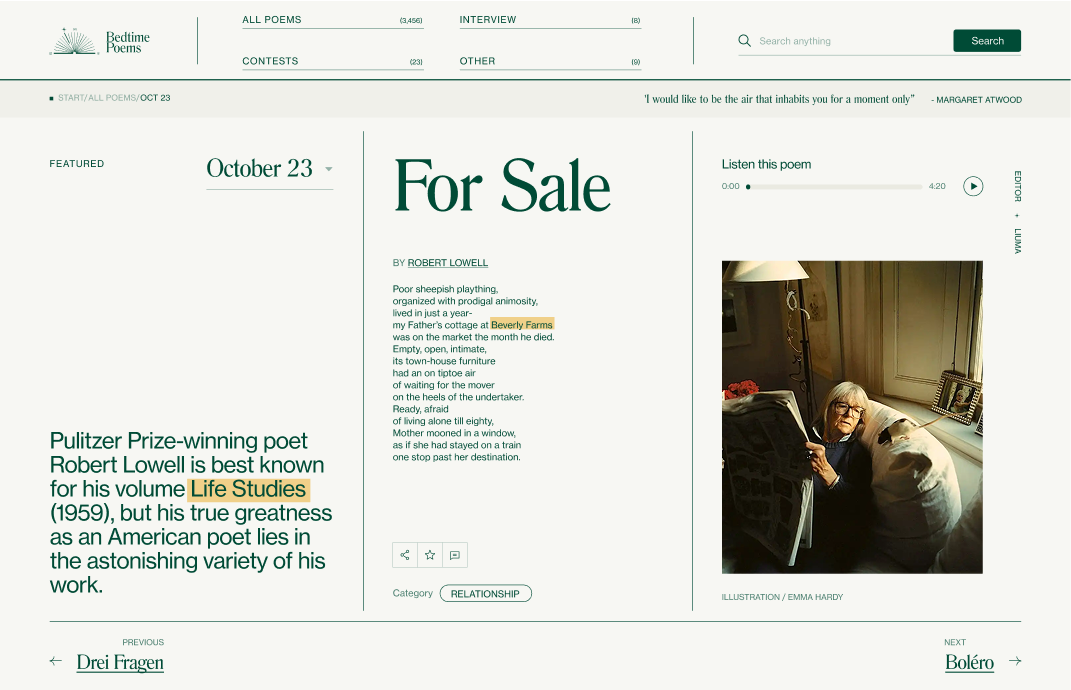Screen dimensions: 1071x690
Task: Click vertical EDITOR + LIUMA text
Action: click(x=1017, y=212)
